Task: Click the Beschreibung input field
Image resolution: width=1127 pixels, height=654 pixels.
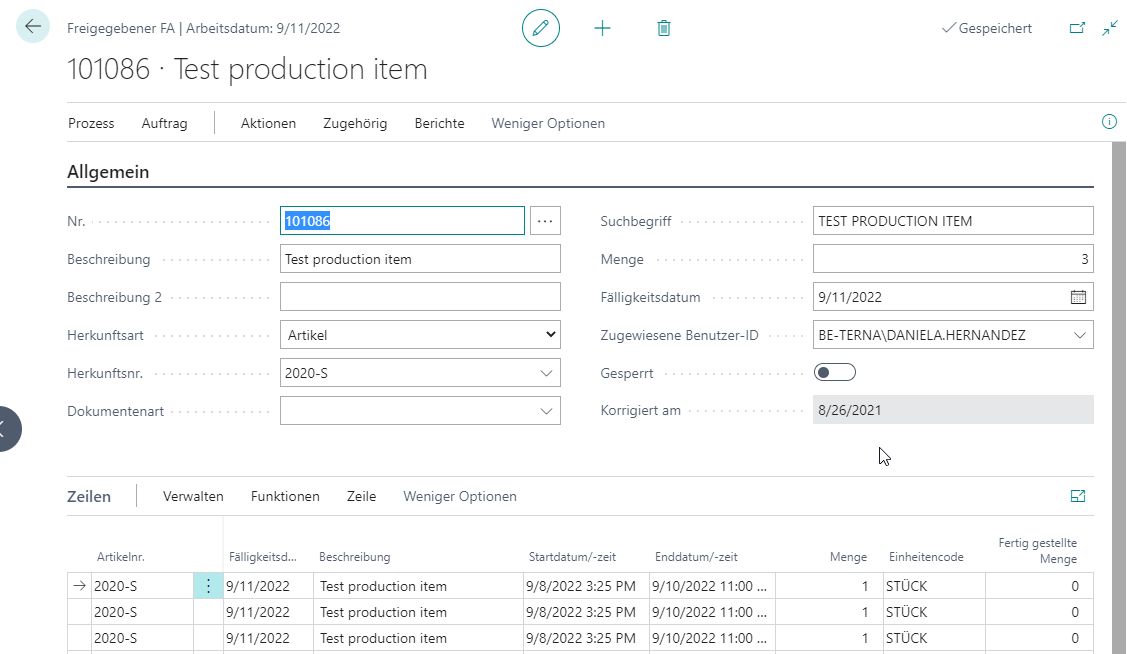Action: (x=420, y=259)
